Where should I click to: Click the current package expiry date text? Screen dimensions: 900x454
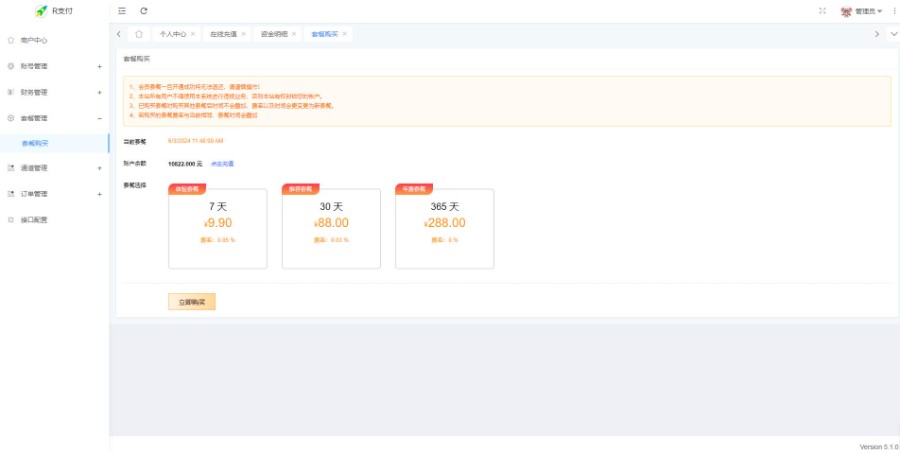click(196, 141)
